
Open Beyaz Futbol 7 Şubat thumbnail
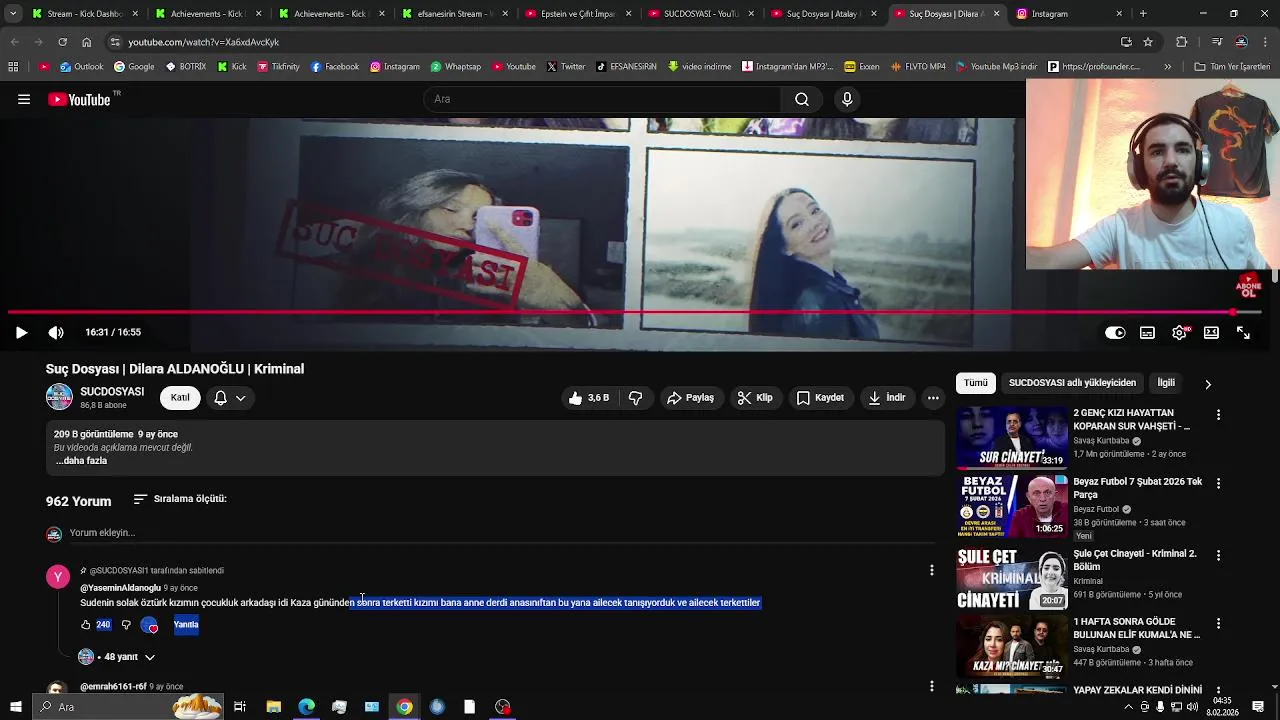1012,506
